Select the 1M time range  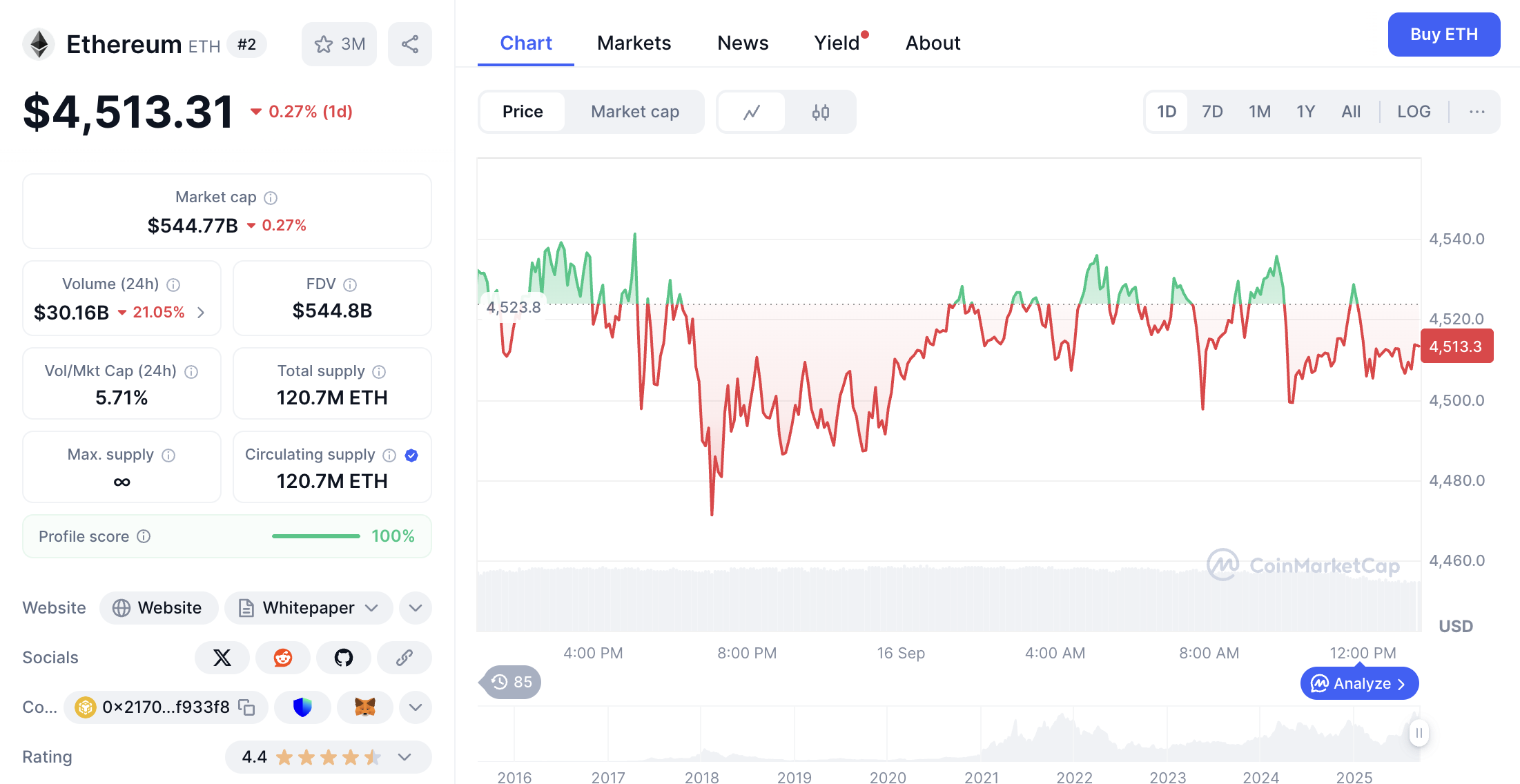[x=1260, y=112]
